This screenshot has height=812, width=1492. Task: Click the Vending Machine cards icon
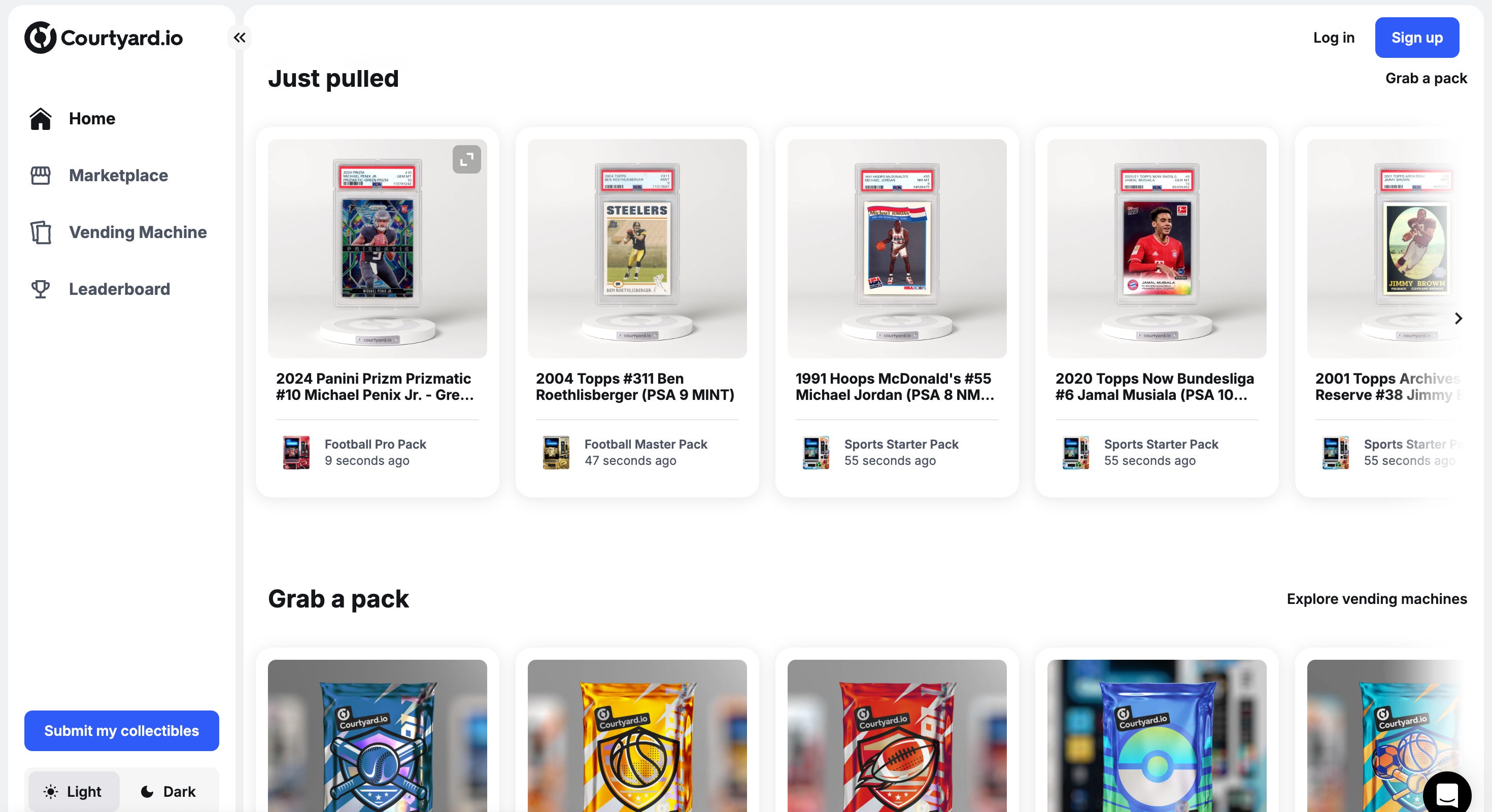point(41,232)
